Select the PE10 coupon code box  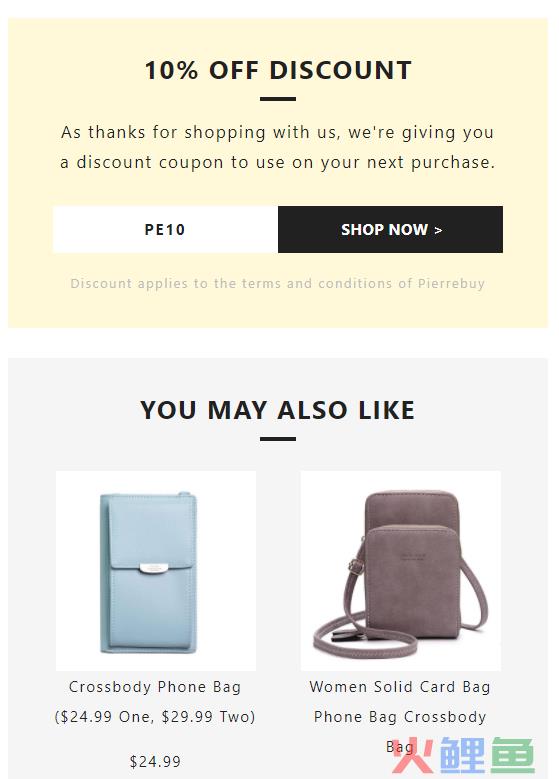click(x=165, y=230)
